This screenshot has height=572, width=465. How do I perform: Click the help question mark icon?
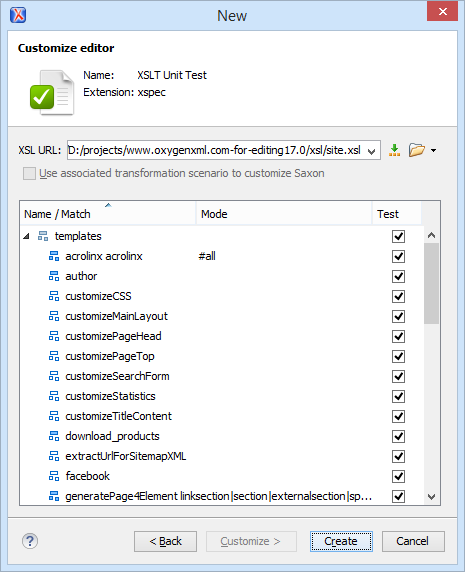tap(30, 541)
